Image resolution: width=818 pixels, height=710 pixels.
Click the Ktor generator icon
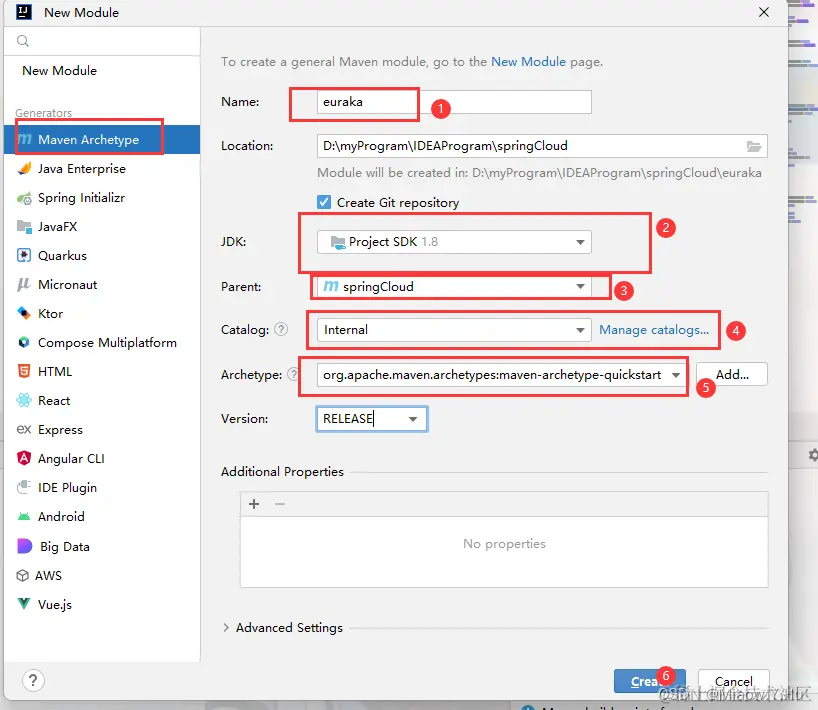click(x=24, y=314)
